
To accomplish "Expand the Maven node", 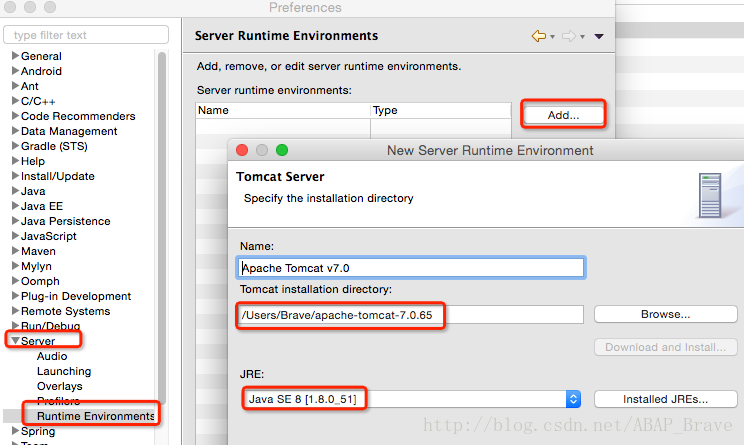I will pyautogui.click(x=15, y=251).
